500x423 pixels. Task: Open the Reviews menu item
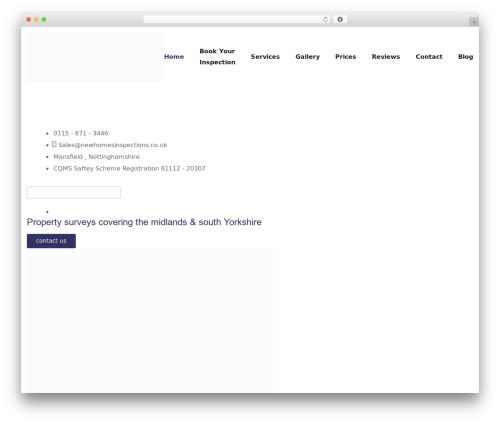(386, 57)
